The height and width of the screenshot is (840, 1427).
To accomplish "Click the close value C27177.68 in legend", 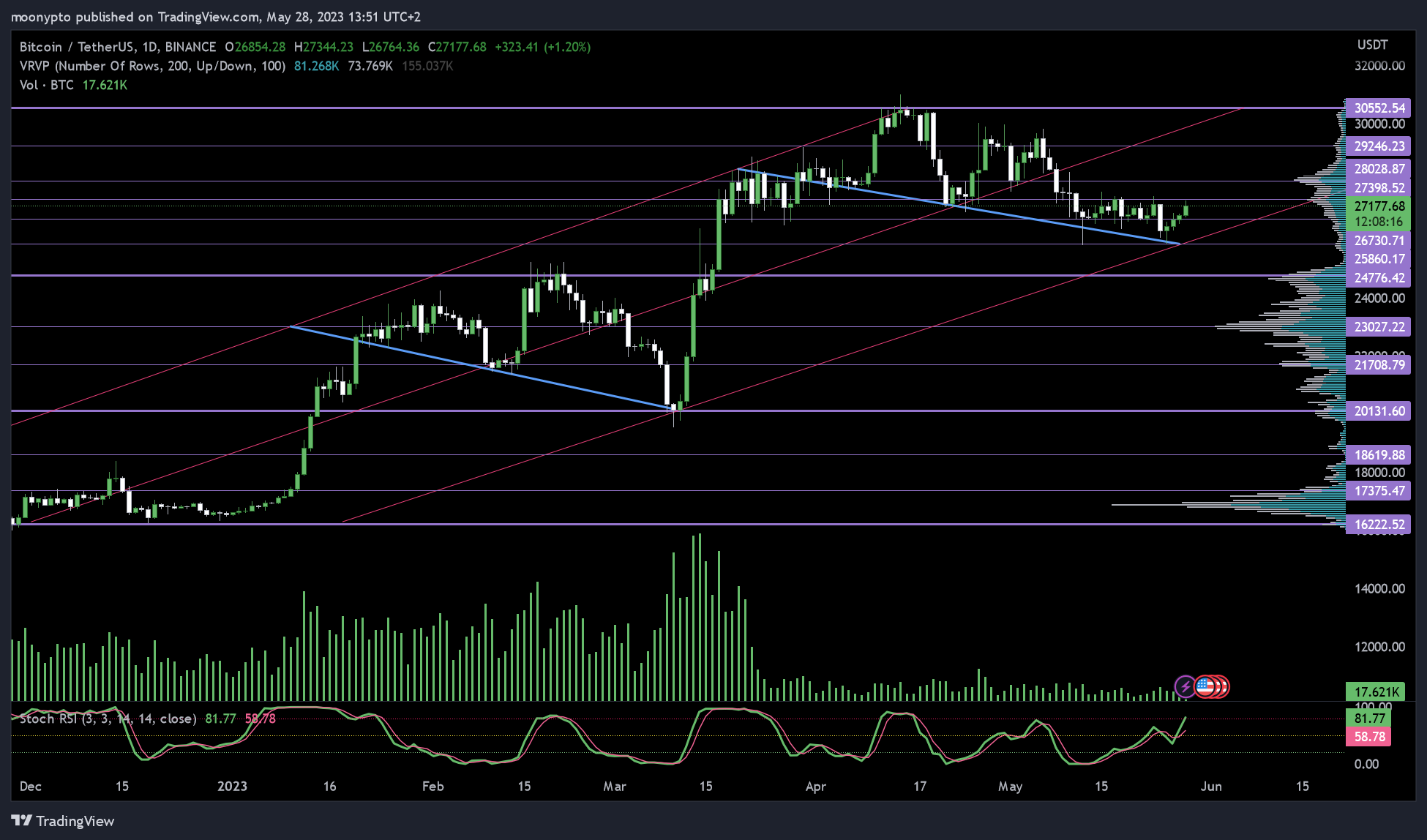I will (457, 47).
